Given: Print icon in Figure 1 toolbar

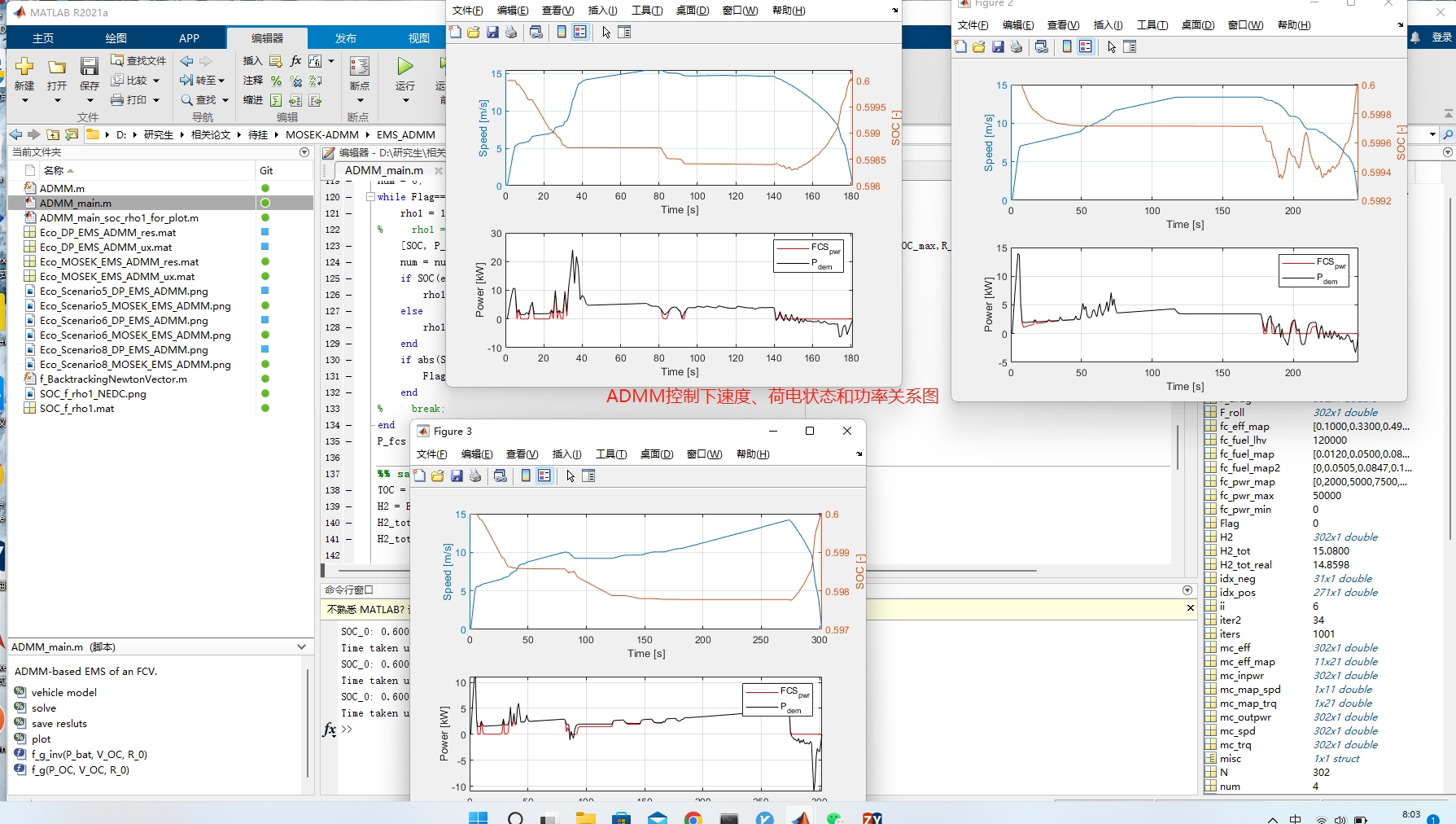Looking at the screenshot, I should coord(511,33).
